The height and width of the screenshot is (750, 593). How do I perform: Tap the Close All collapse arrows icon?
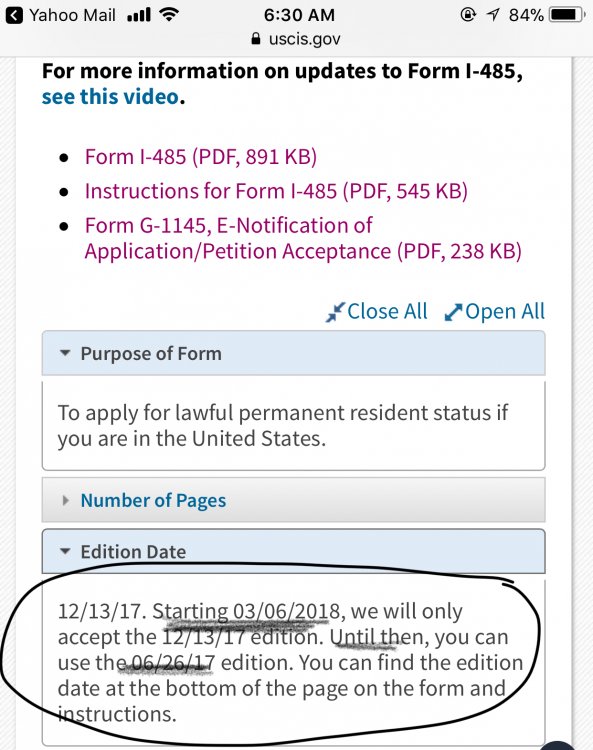335,312
